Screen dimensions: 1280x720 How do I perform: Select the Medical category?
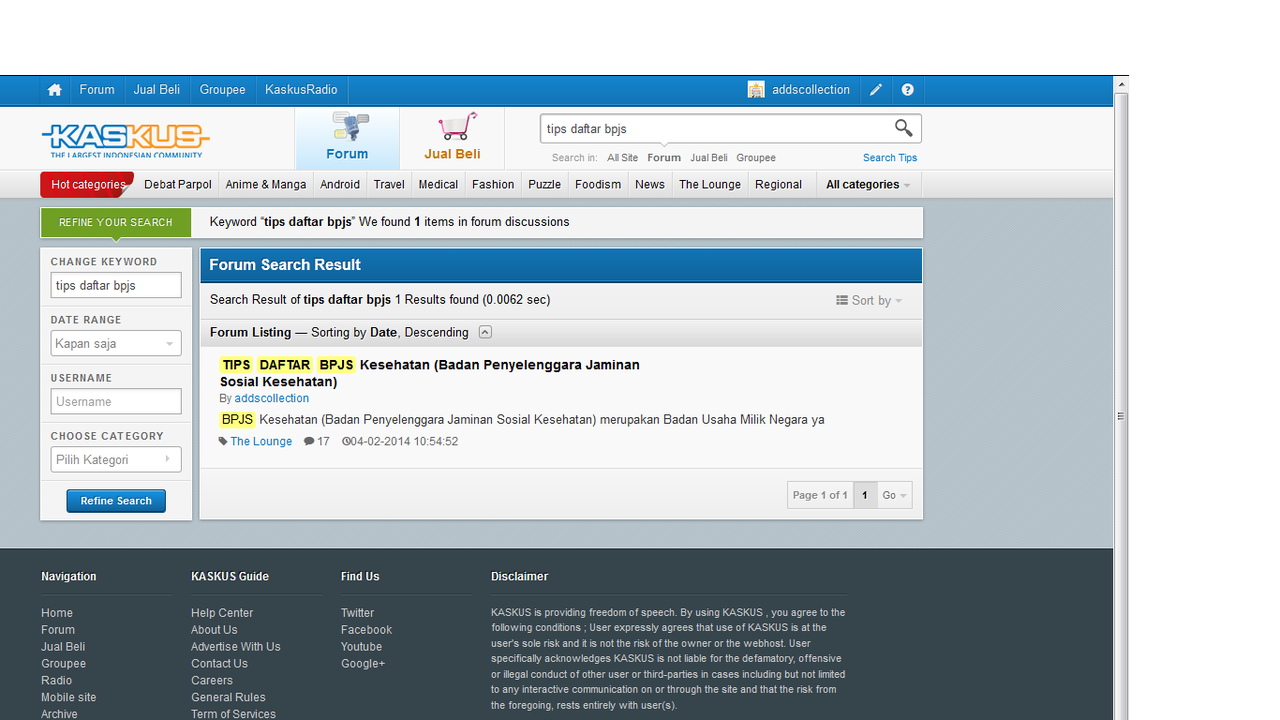pos(438,184)
